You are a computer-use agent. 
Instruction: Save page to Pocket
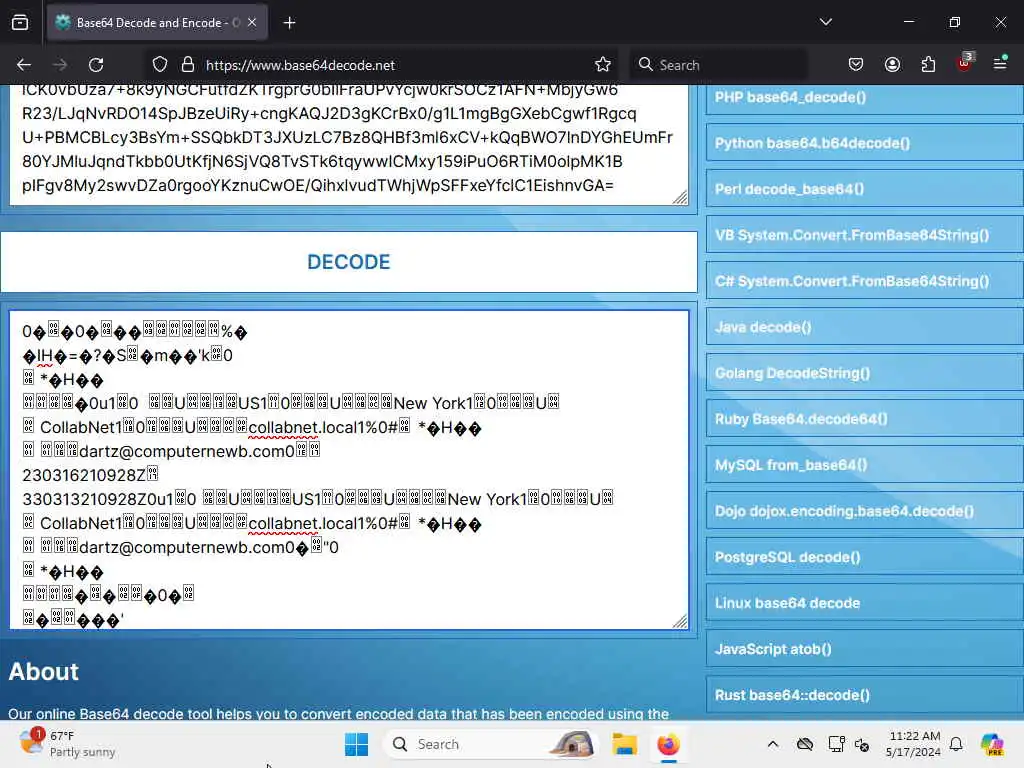(856, 64)
